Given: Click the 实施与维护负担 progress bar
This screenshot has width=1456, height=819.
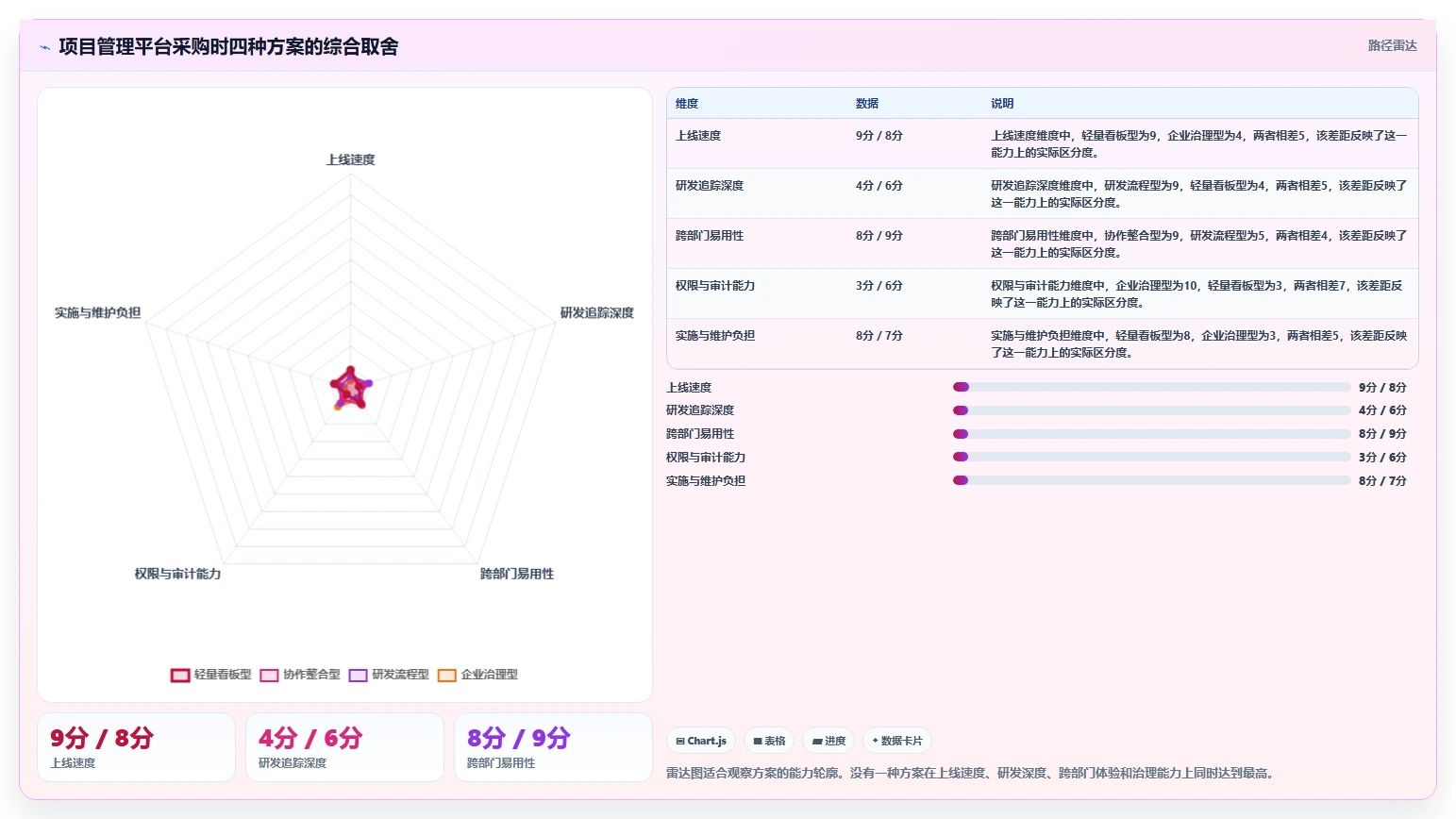Looking at the screenshot, I should pos(1151,480).
